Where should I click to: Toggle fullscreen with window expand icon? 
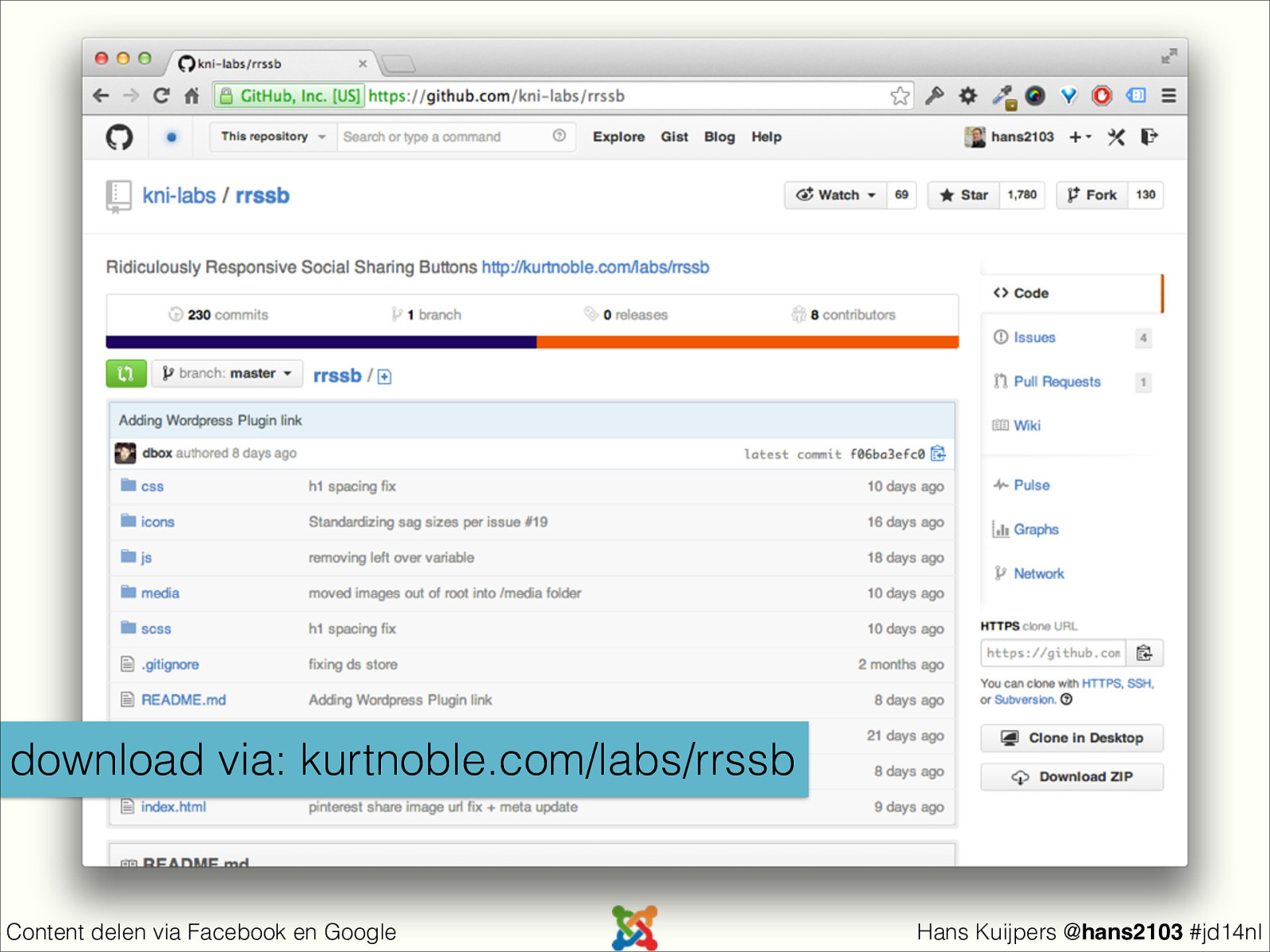[x=1168, y=56]
